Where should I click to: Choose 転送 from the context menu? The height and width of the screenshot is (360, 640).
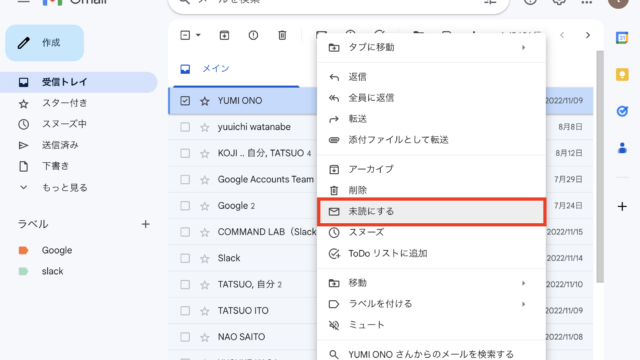[431, 119]
